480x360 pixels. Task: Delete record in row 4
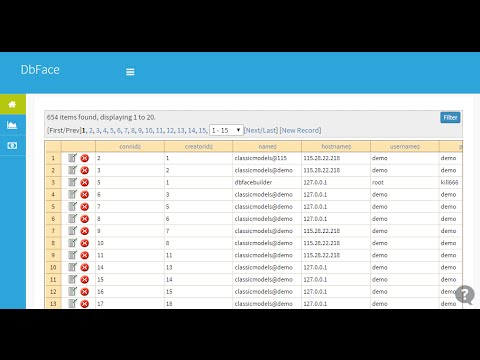click(x=85, y=195)
